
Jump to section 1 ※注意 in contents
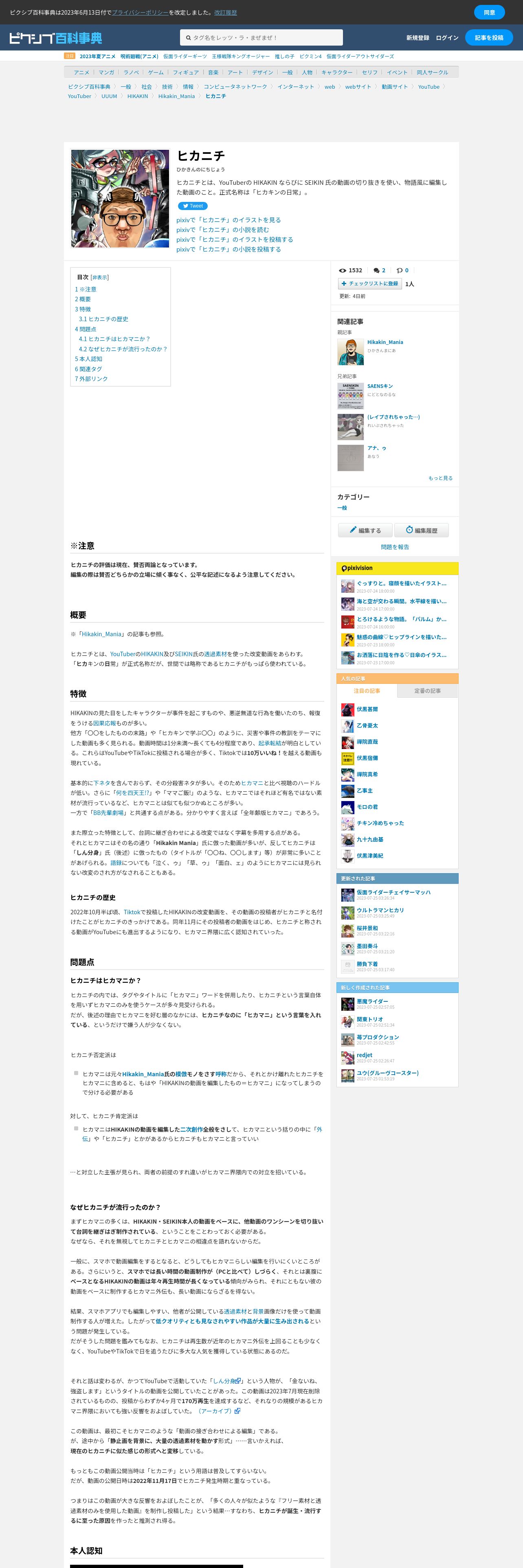click(x=86, y=290)
